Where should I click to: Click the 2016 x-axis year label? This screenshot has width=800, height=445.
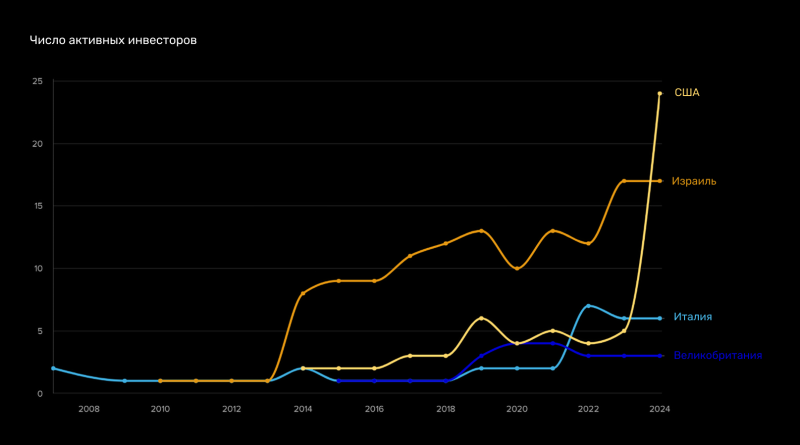click(374, 409)
